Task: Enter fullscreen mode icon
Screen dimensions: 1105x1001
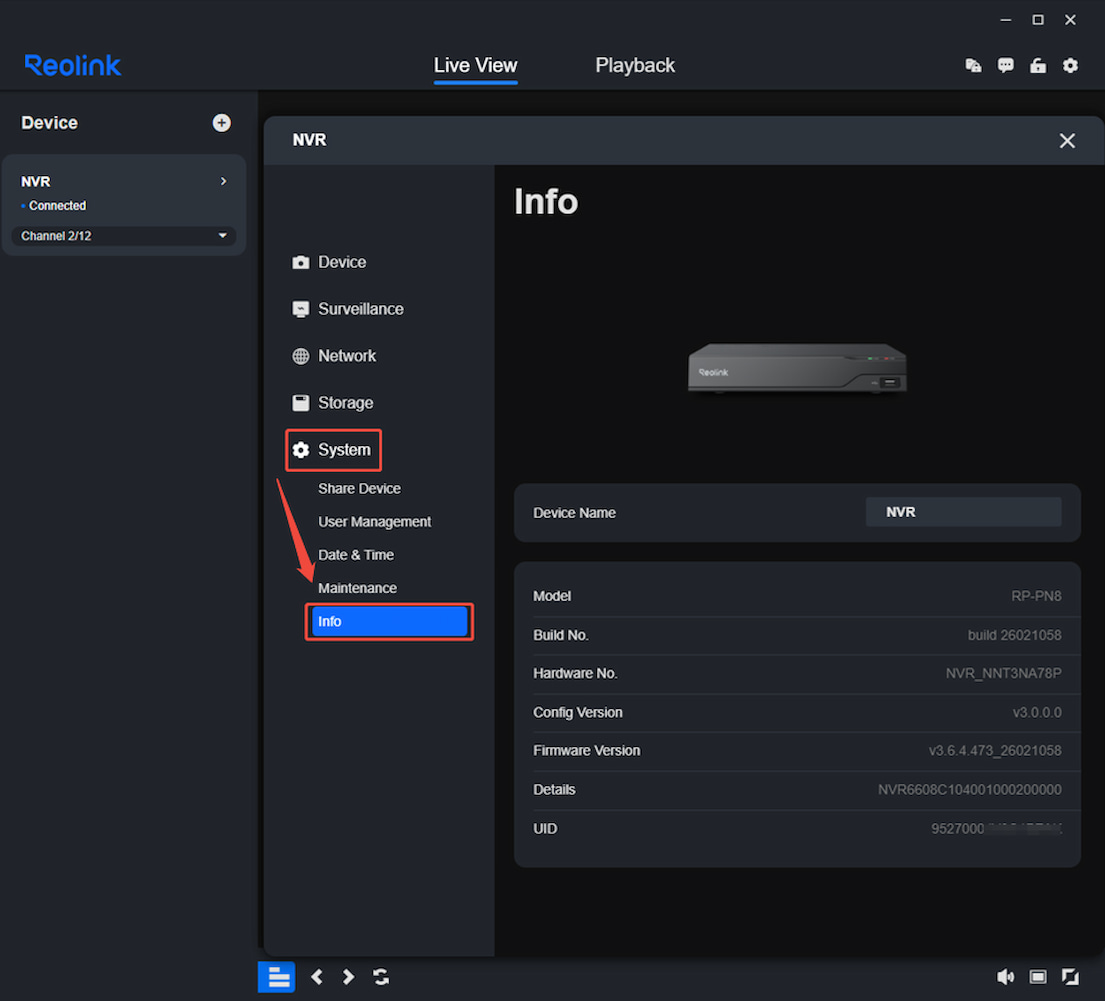Action: pos(1070,977)
